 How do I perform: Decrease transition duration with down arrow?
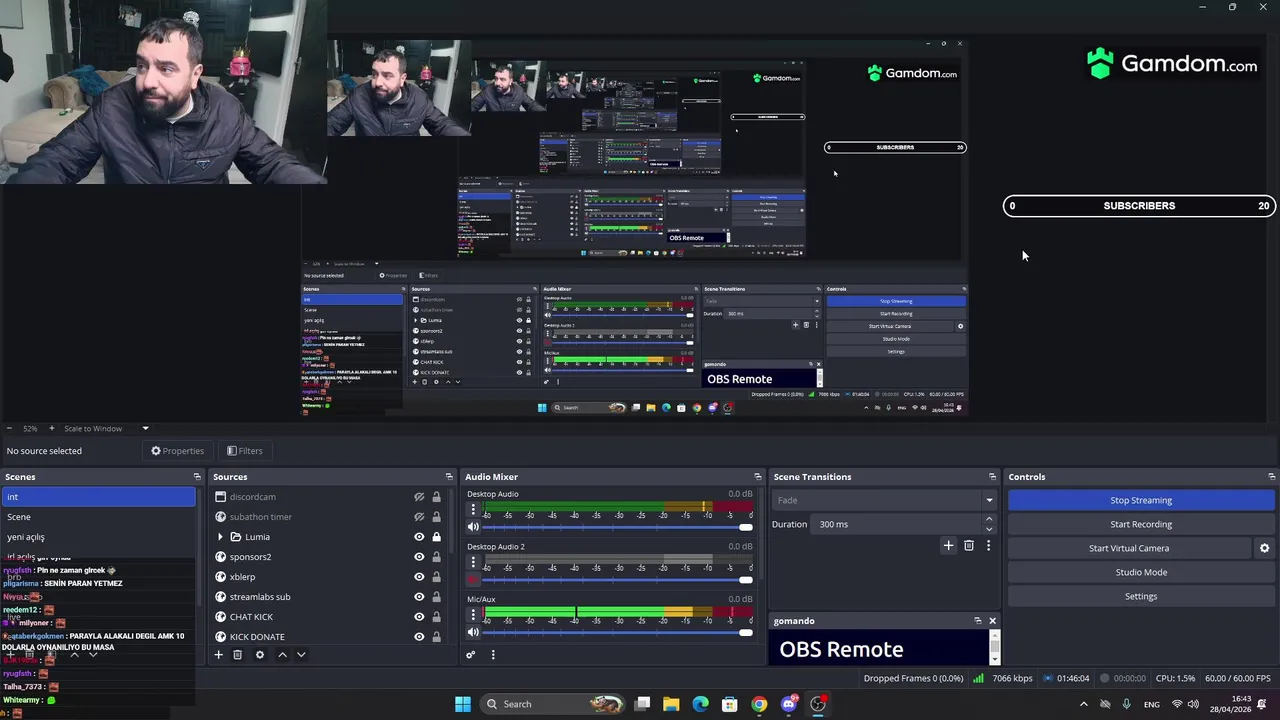pos(989,529)
